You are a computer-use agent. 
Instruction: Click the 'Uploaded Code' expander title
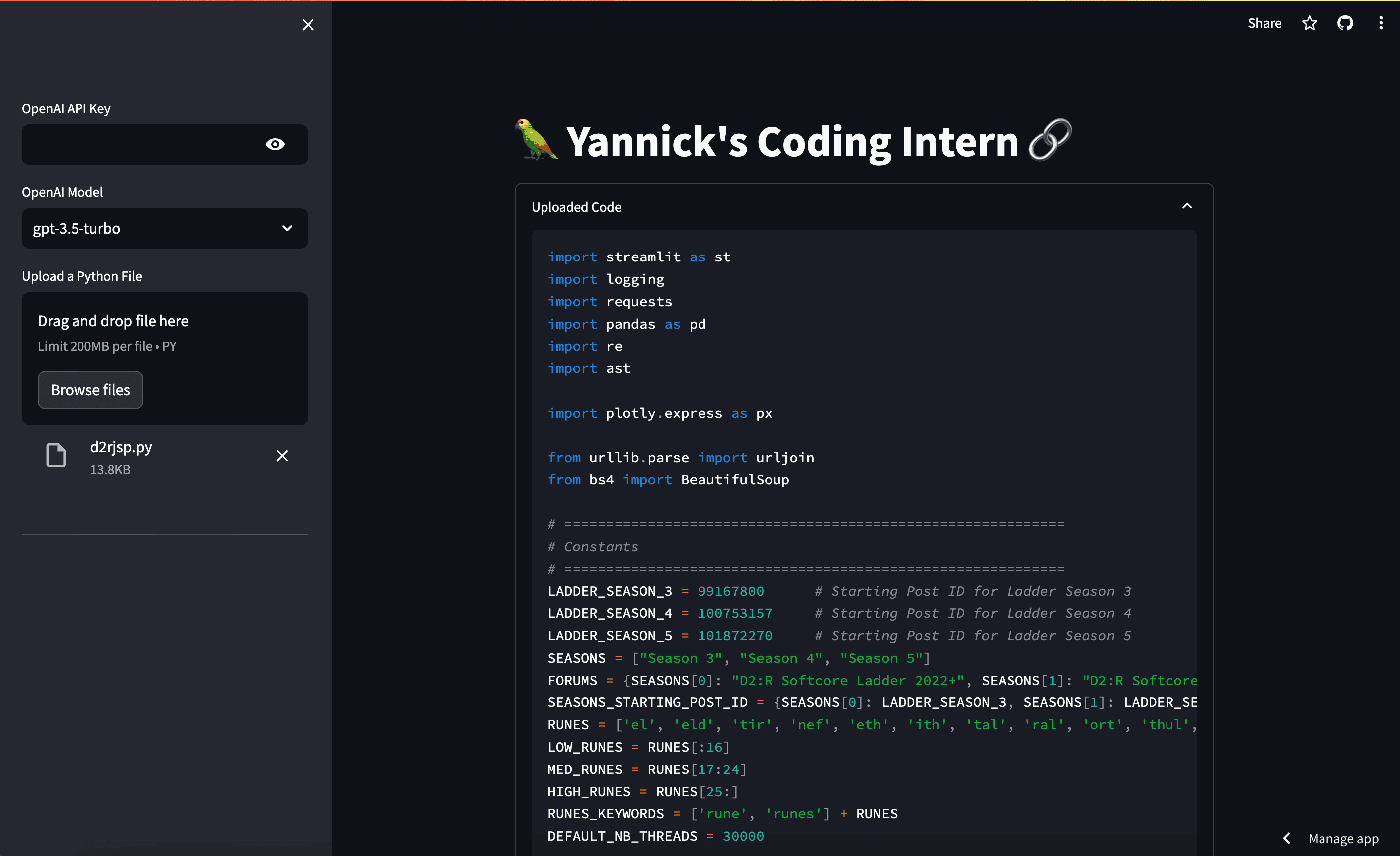pyautogui.click(x=576, y=207)
